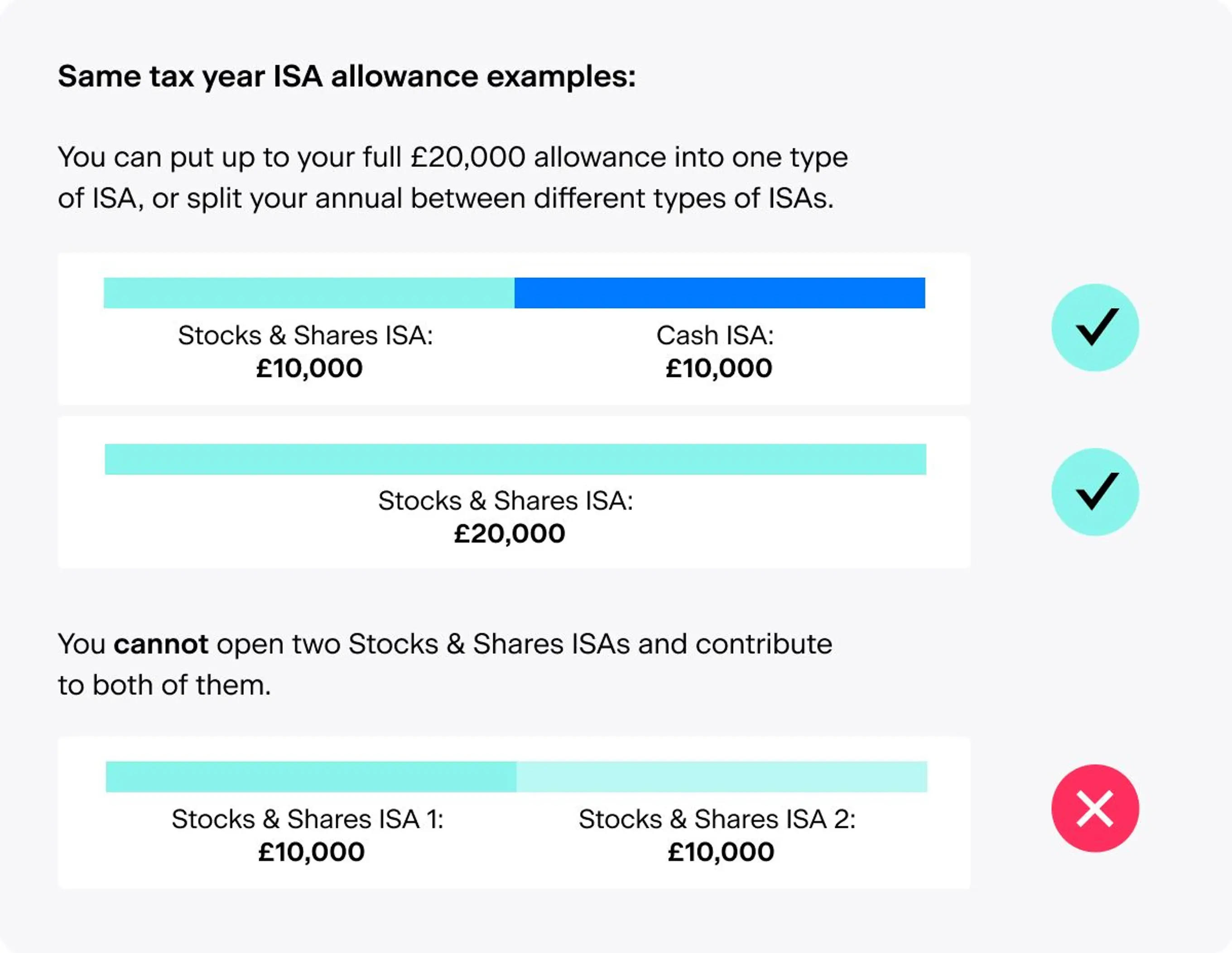Click the £10,000 amount under Cash ISA

[719, 368]
